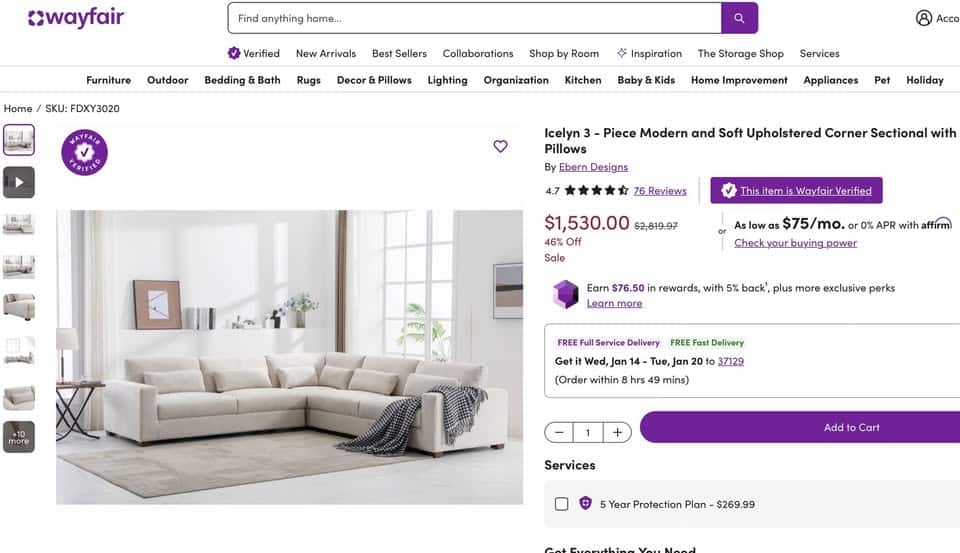Open the Account profile icon

pos(923,18)
